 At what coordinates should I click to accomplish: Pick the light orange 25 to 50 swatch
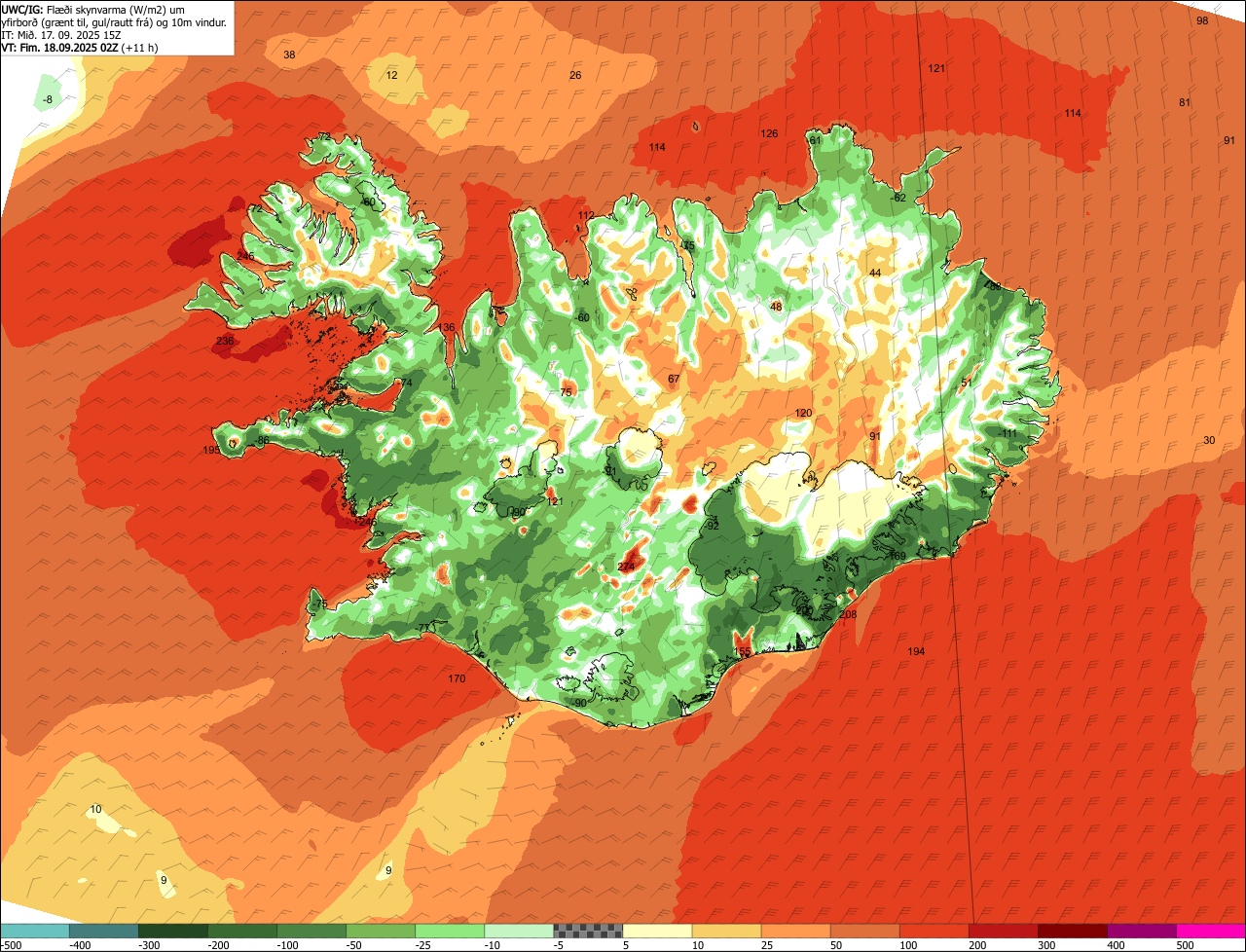coord(794,931)
